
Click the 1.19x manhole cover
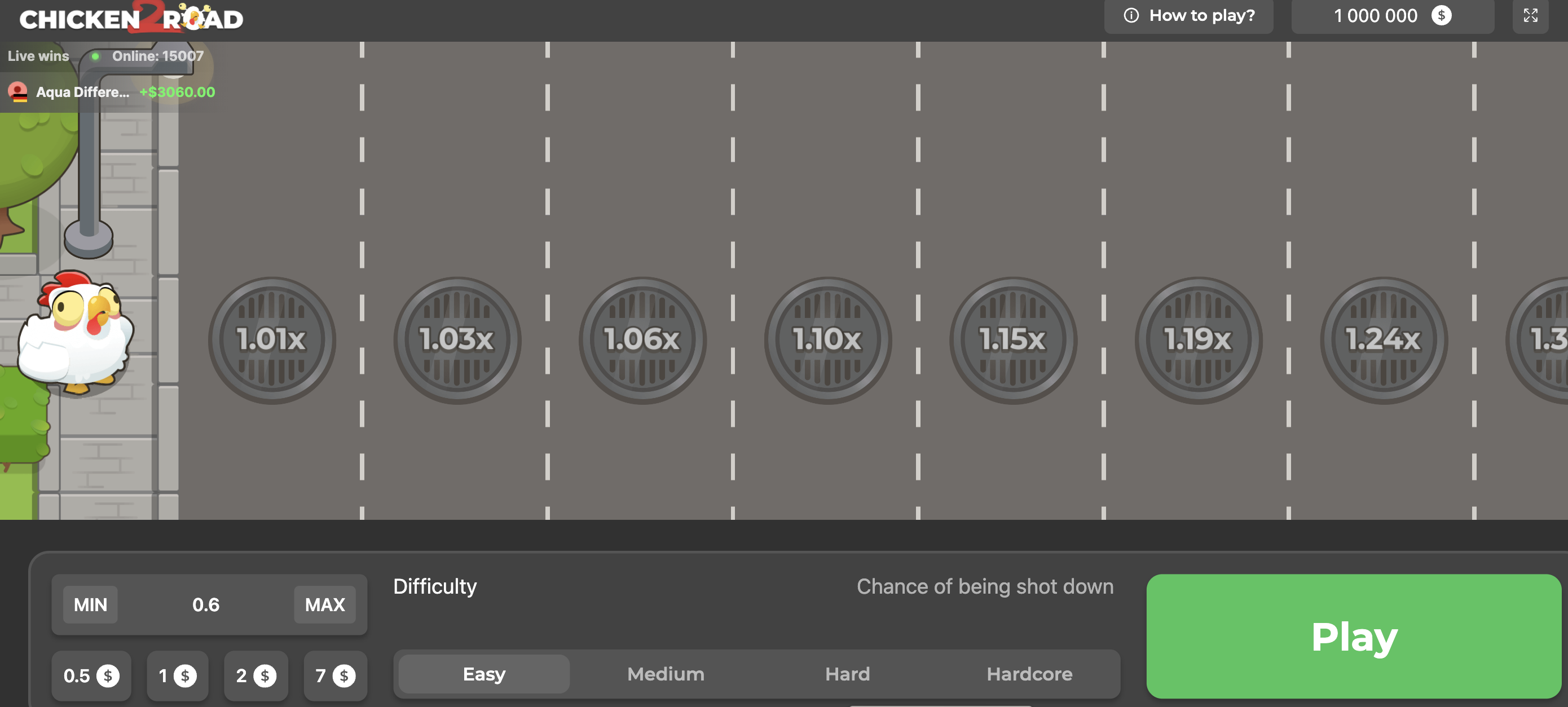[1198, 339]
